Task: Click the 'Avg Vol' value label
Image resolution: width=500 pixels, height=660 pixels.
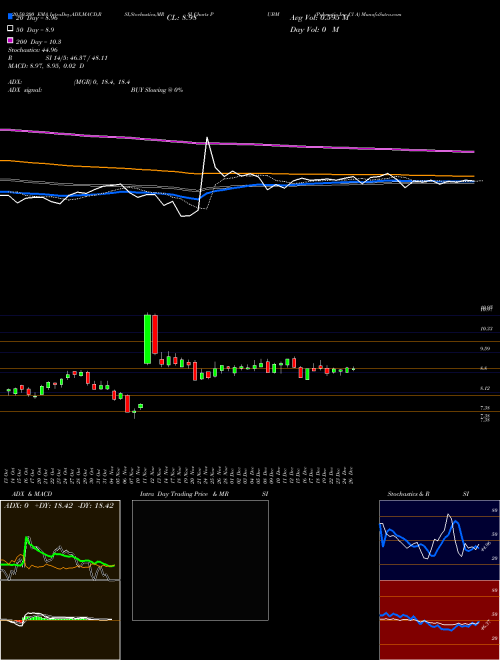Action: pyautogui.click(x=319, y=18)
